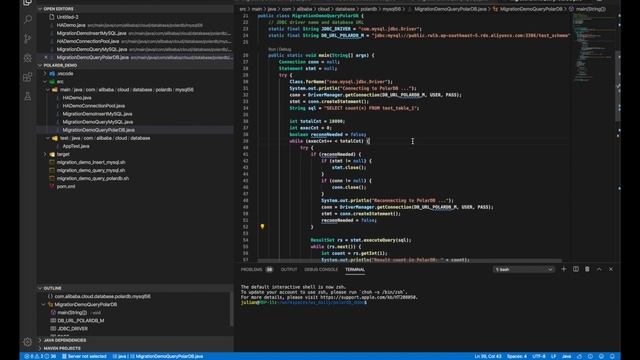Image resolution: width=640 pixels, height=360 pixels.
Task: Collapse the OPEN EDITORS section
Action: pos(40,9)
